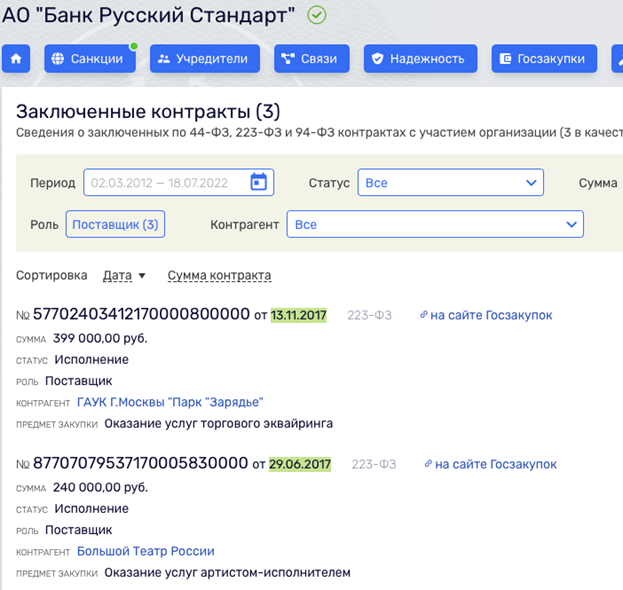Click the Контрагент dropdown chevron arrow
This screenshot has width=623, height=590.
571,224
